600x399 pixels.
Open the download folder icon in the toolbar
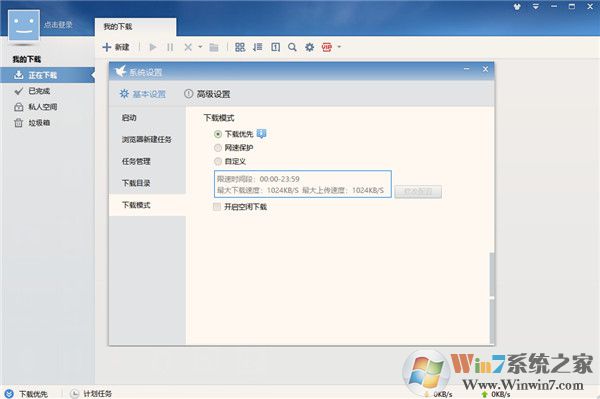(214, 47)
